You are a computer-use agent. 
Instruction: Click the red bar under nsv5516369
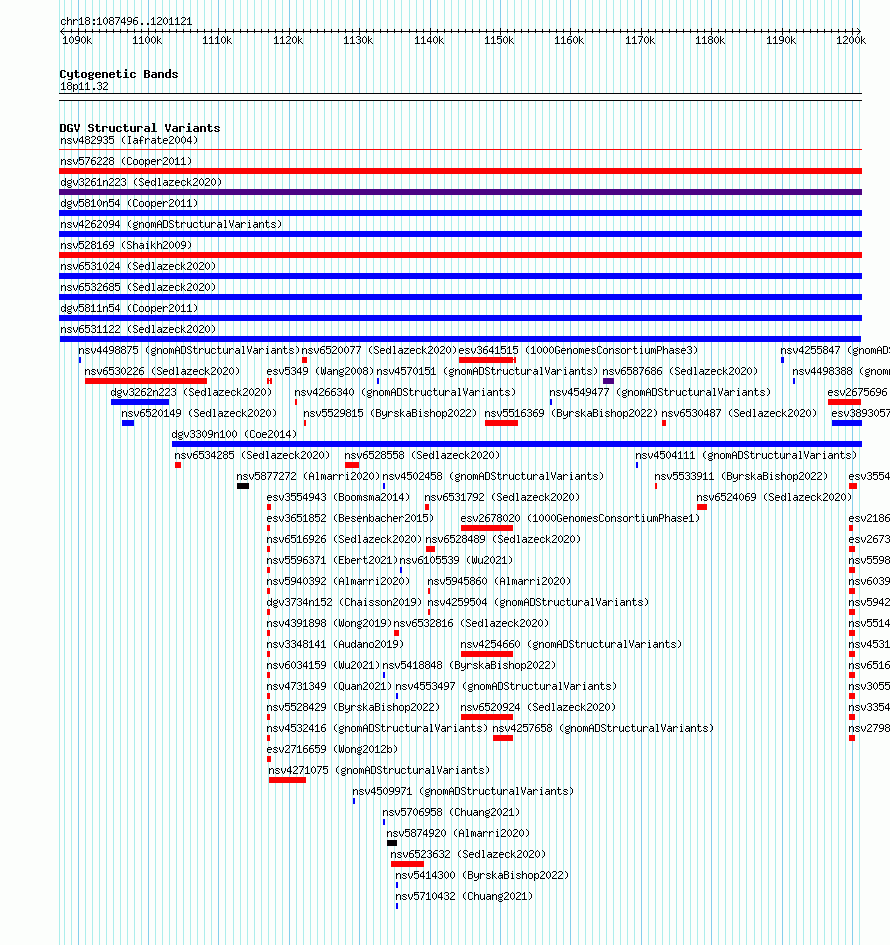(501, 423)
